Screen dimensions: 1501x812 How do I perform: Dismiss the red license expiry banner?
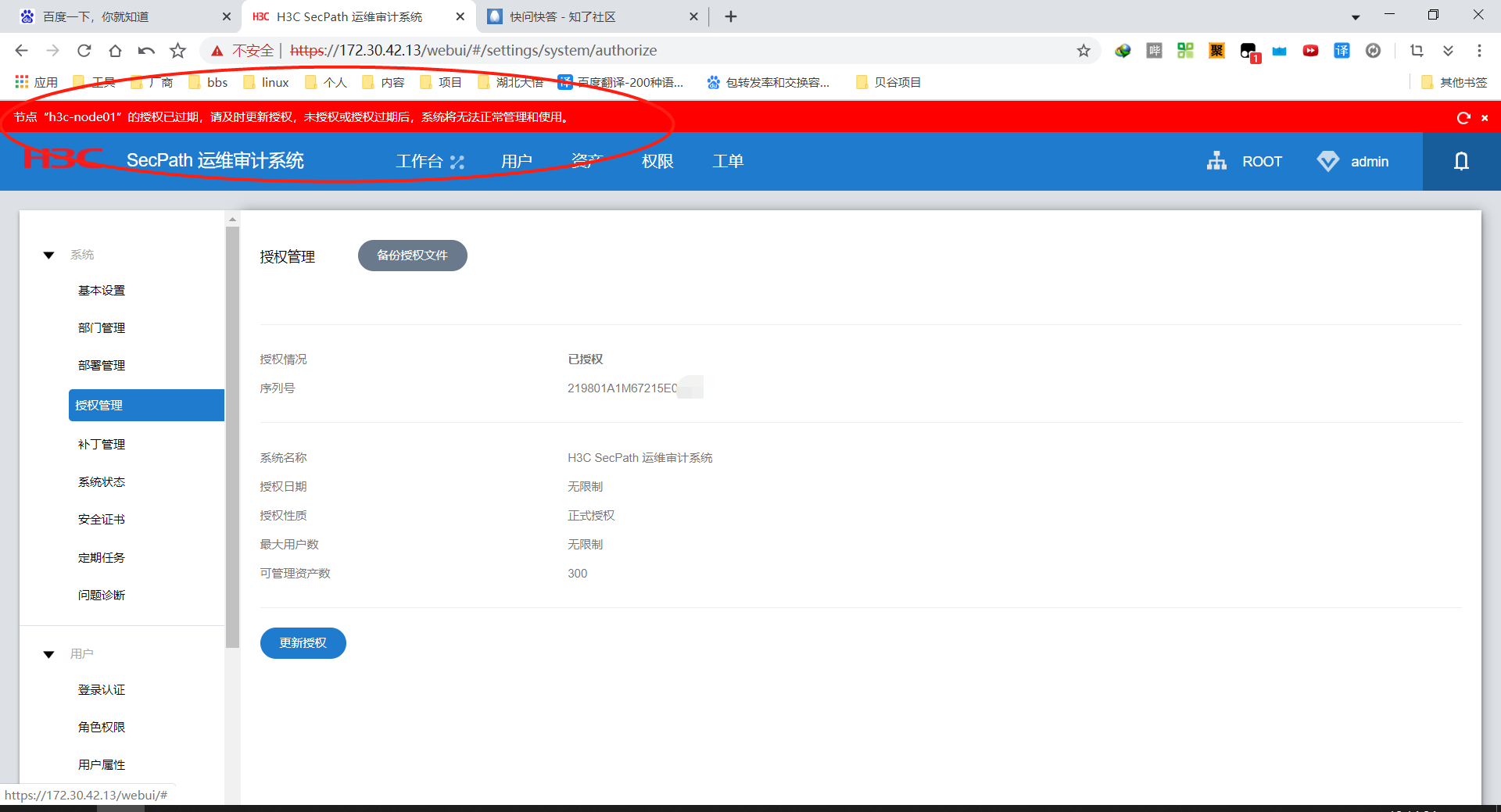1485,118
